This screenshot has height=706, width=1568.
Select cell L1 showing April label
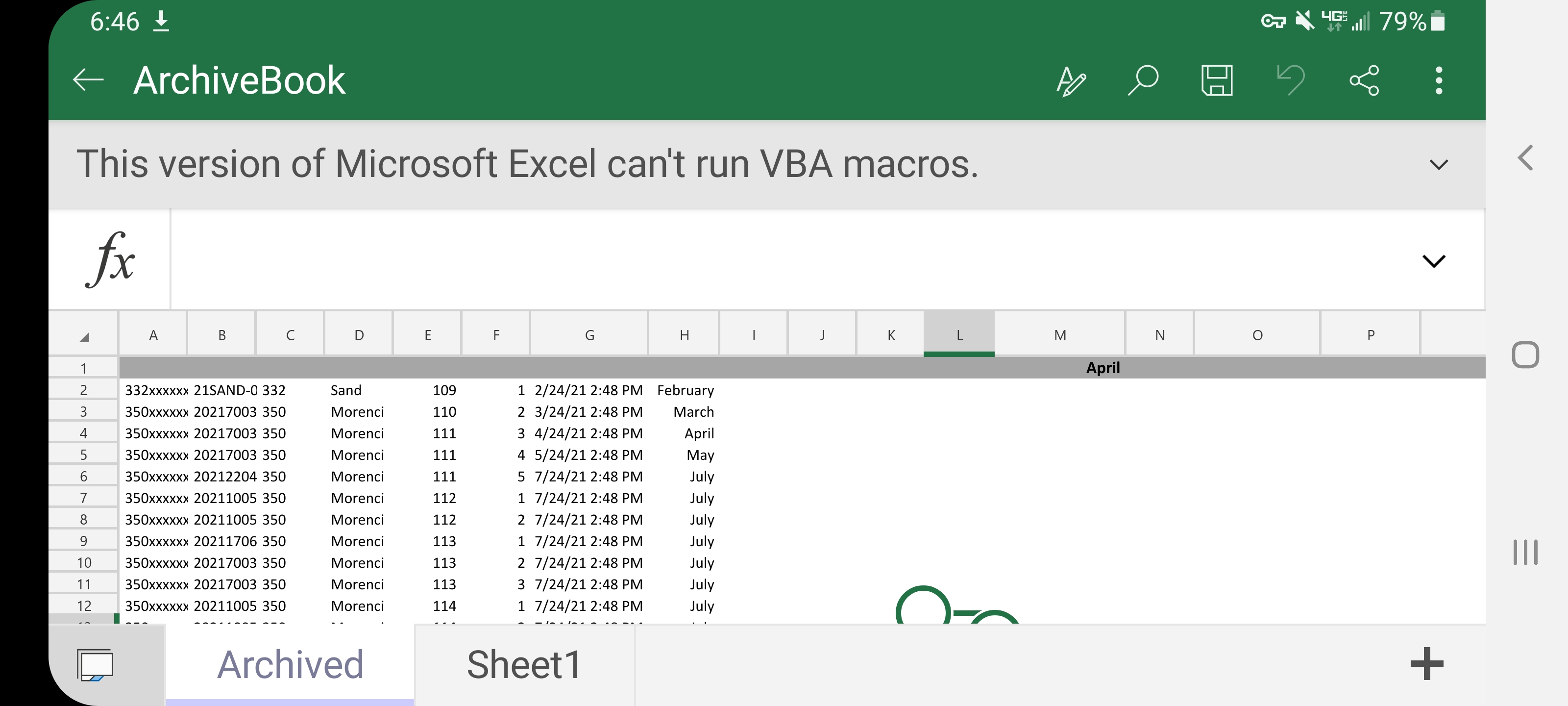pyautogui.click(x=958, y=367)
